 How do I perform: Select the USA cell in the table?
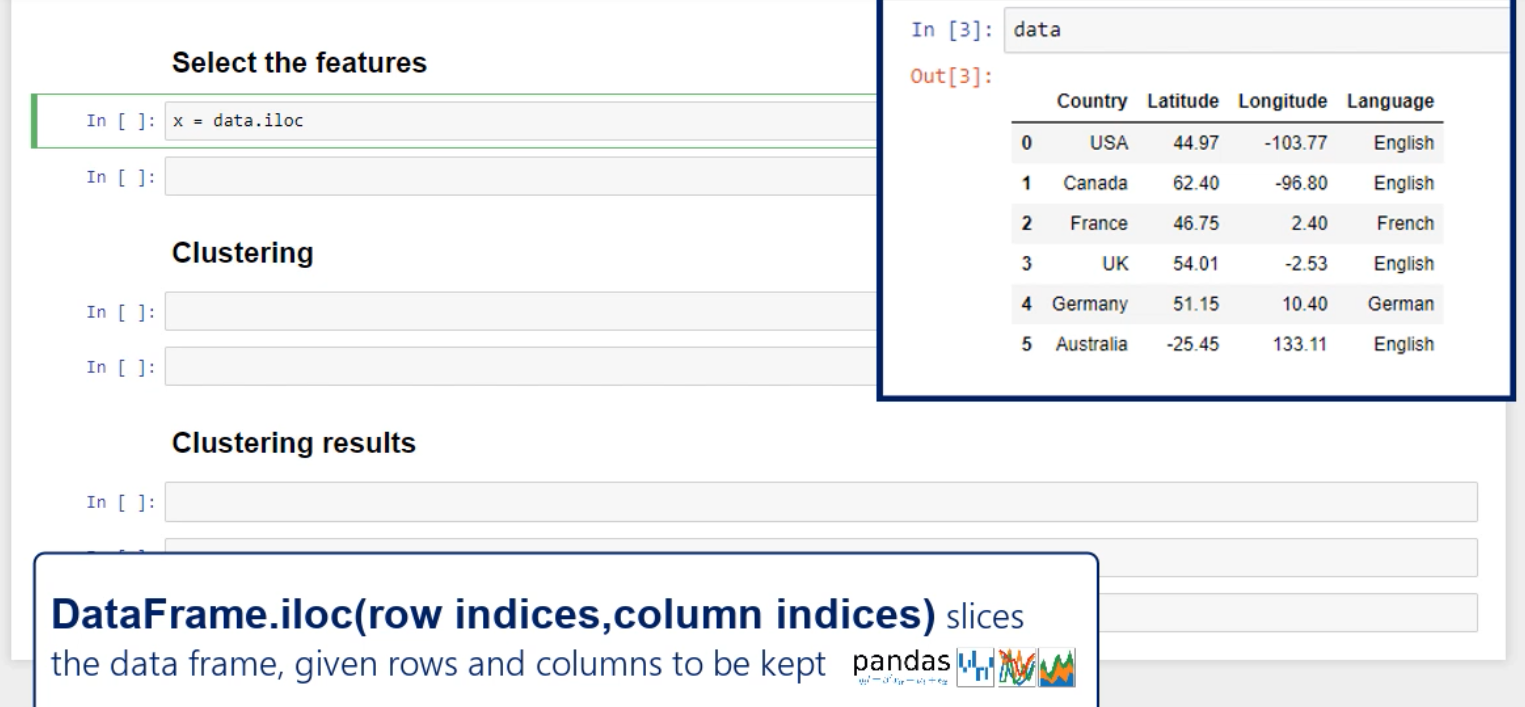point(1109,144)
